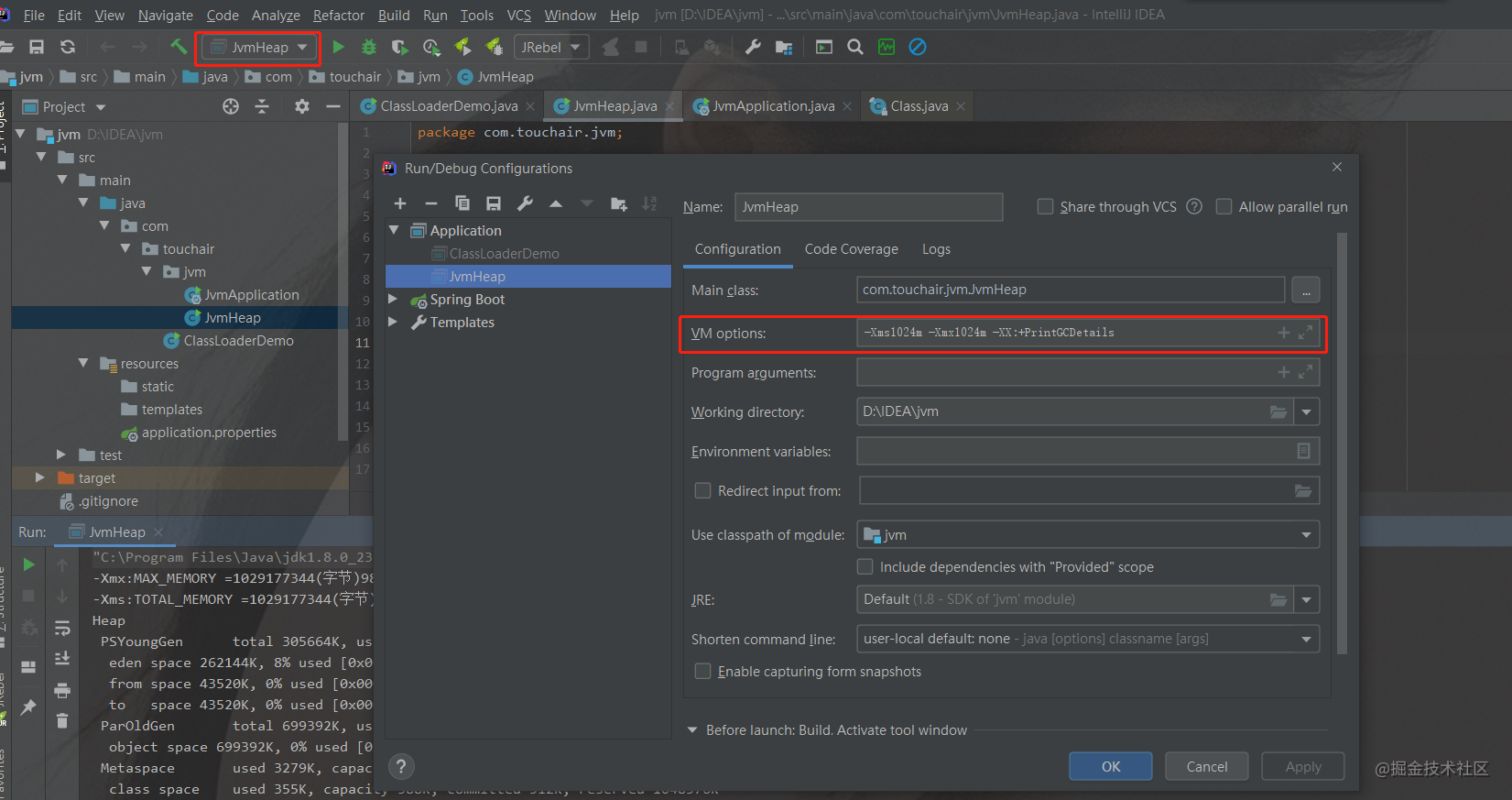Expand target folder in Project tree
The image size is (1512, 800).
(39, 477)
